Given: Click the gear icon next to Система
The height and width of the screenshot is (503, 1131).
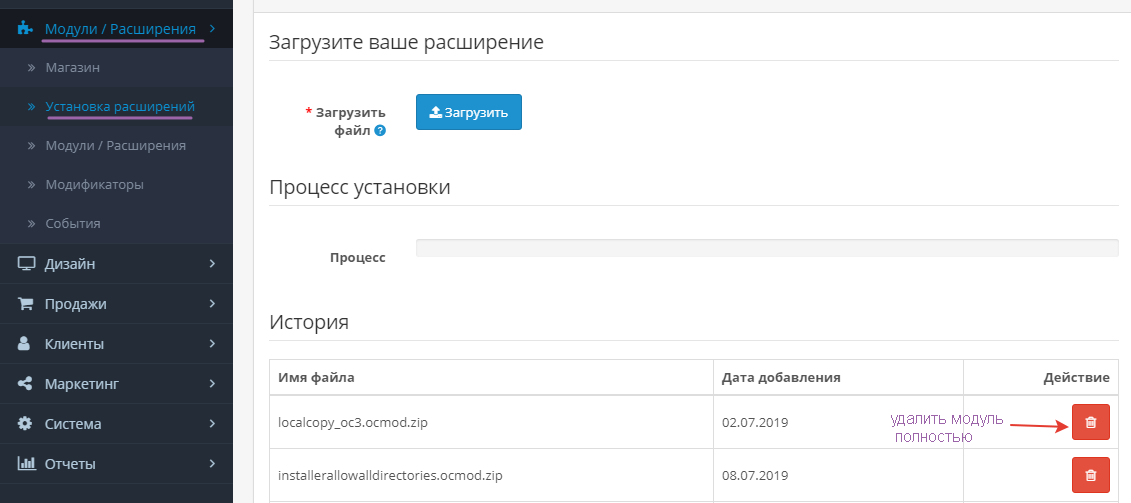Looking at the screenshot, I should tap(26, 424).
